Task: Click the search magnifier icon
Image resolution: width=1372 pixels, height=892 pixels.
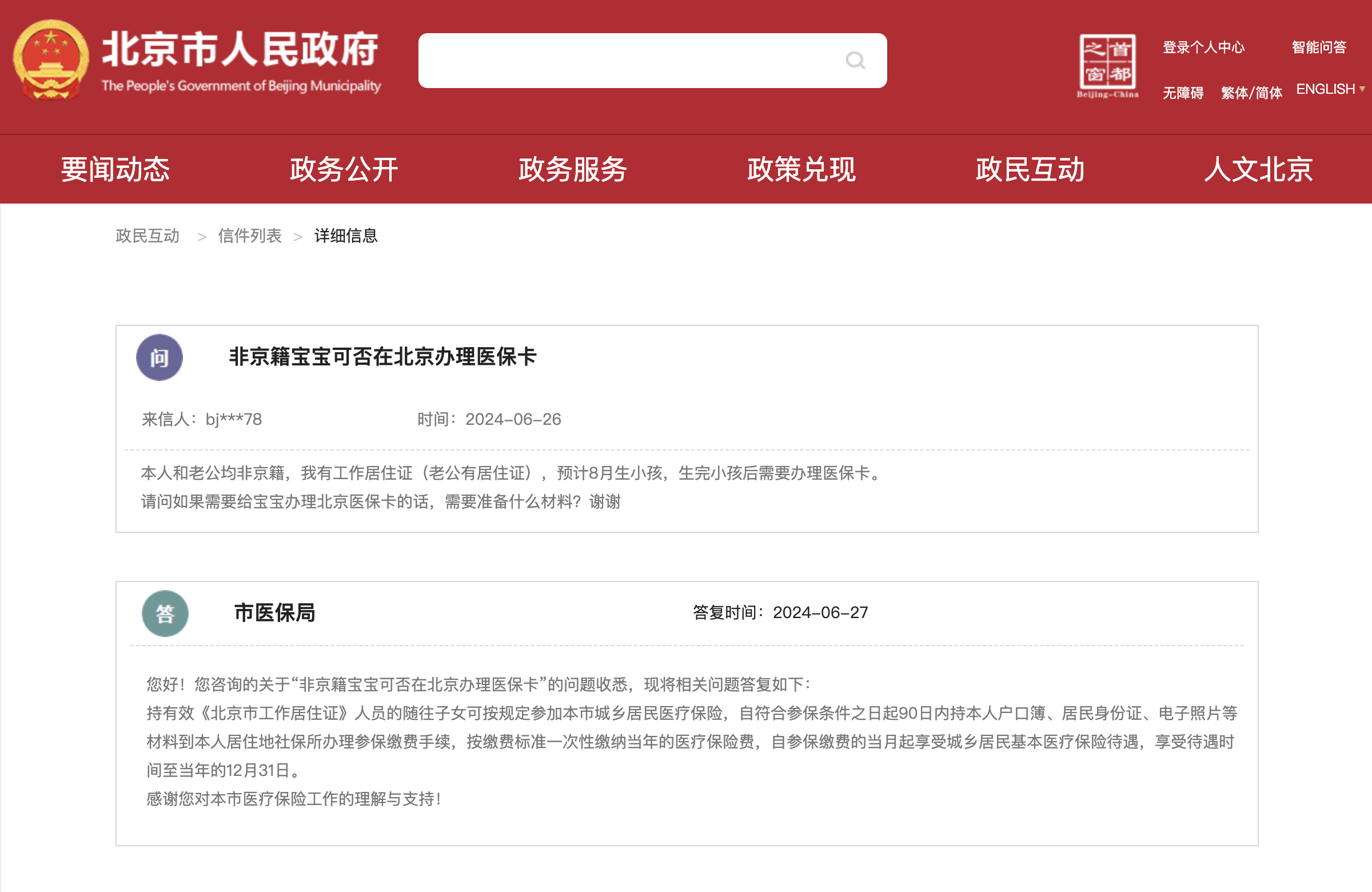Action: click(x=855, y=61)
